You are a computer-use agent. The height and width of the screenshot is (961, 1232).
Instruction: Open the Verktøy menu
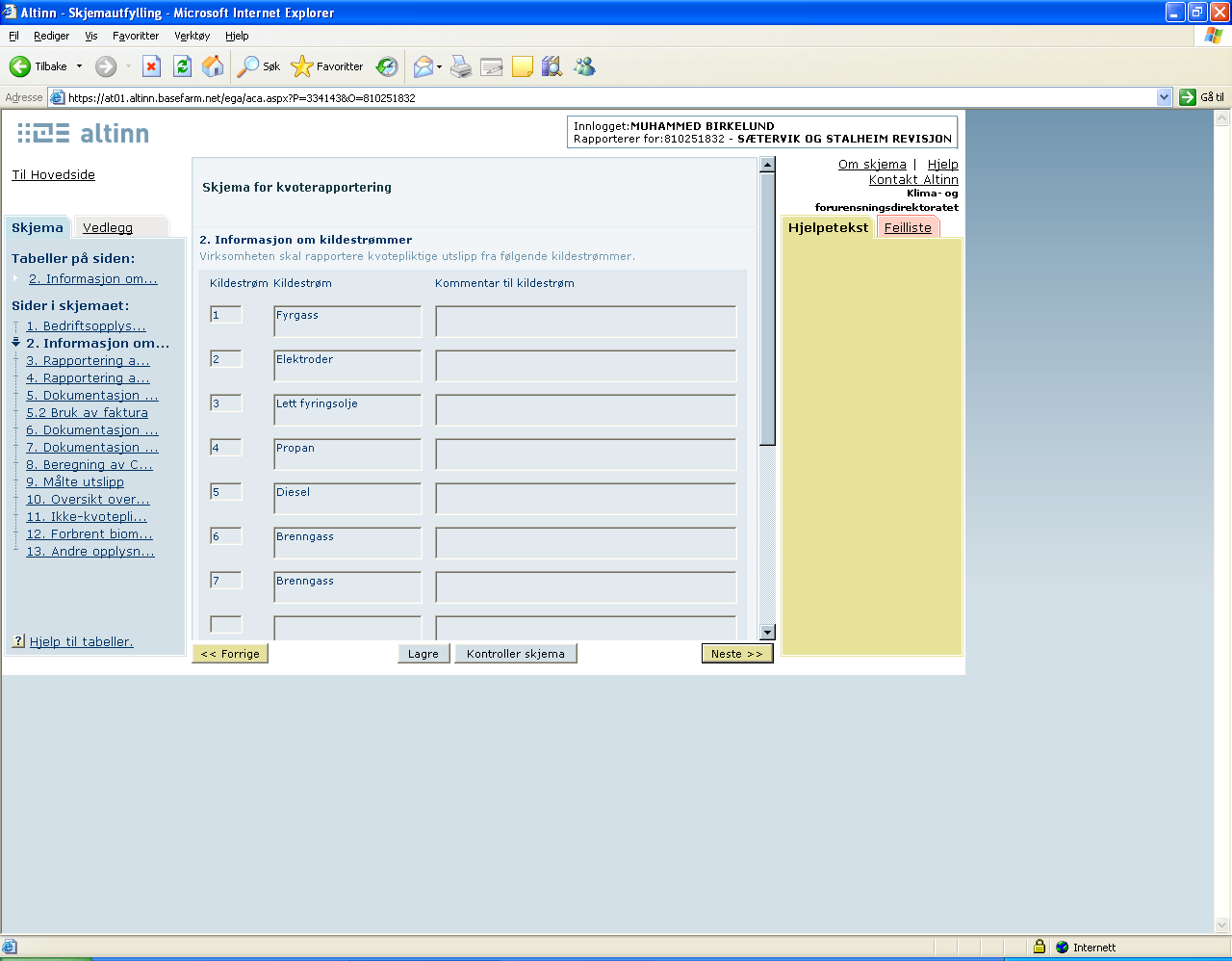pyautogui.click(x=192, y=36)
